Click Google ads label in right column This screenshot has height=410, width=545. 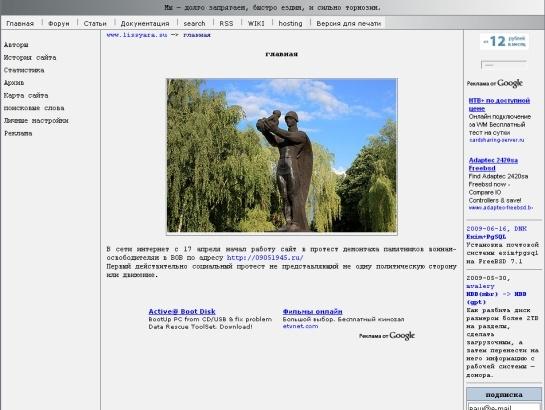pyautogui.click(x=495, y=83)
